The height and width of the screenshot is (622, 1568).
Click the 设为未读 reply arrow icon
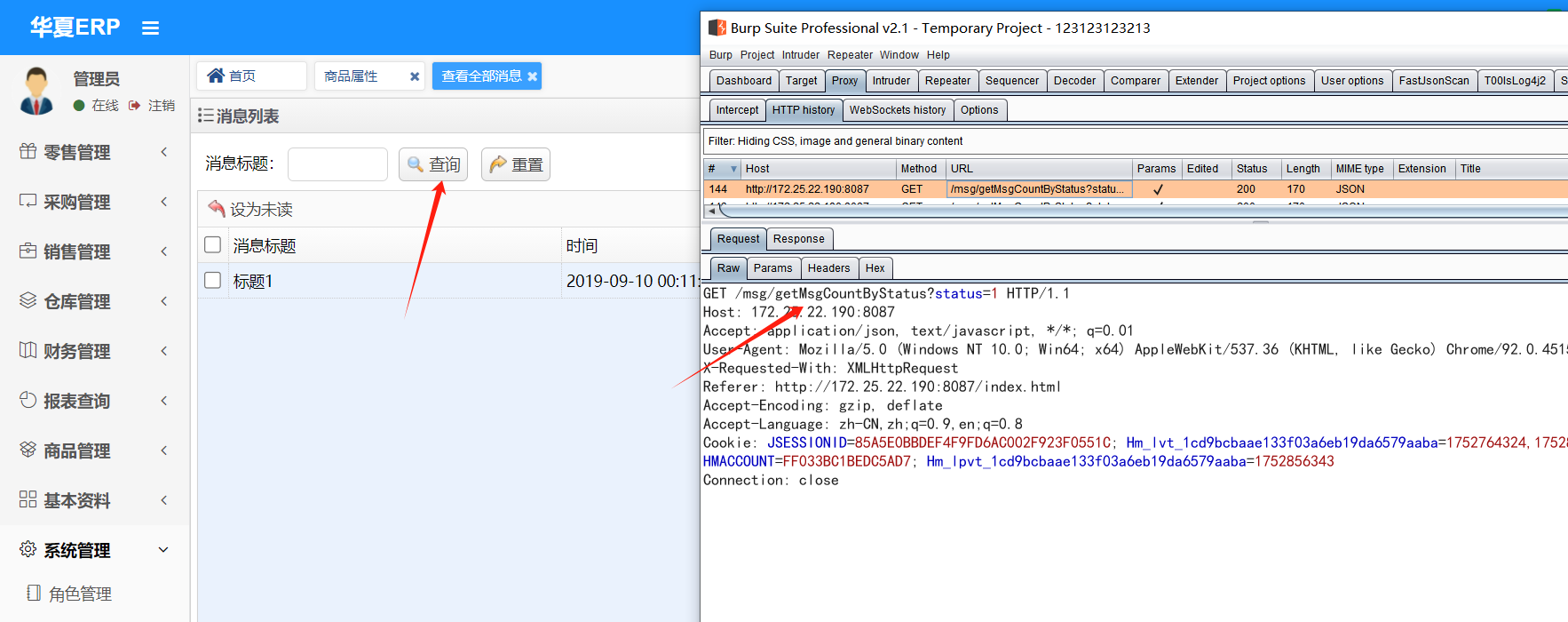217,209
